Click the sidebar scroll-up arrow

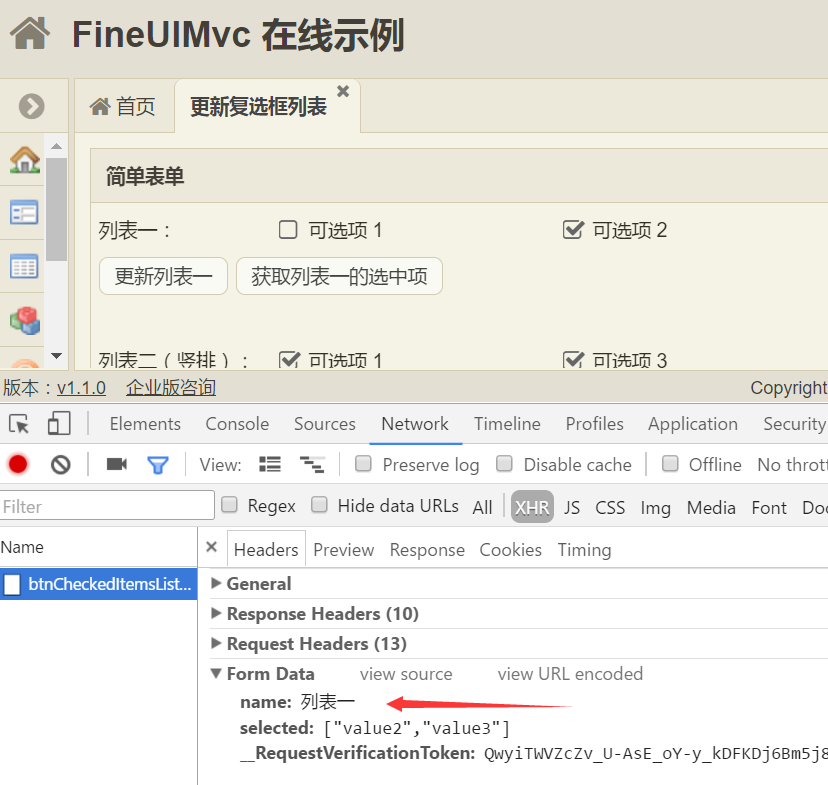pyautogui.click(x=57, y=146)
